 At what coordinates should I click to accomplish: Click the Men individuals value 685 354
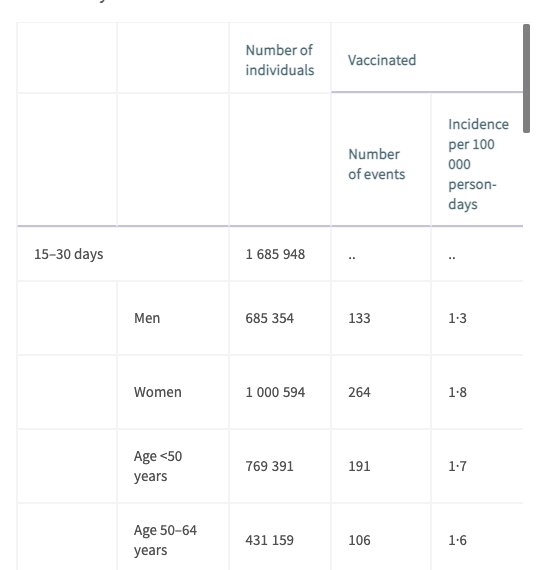point(269,318)
